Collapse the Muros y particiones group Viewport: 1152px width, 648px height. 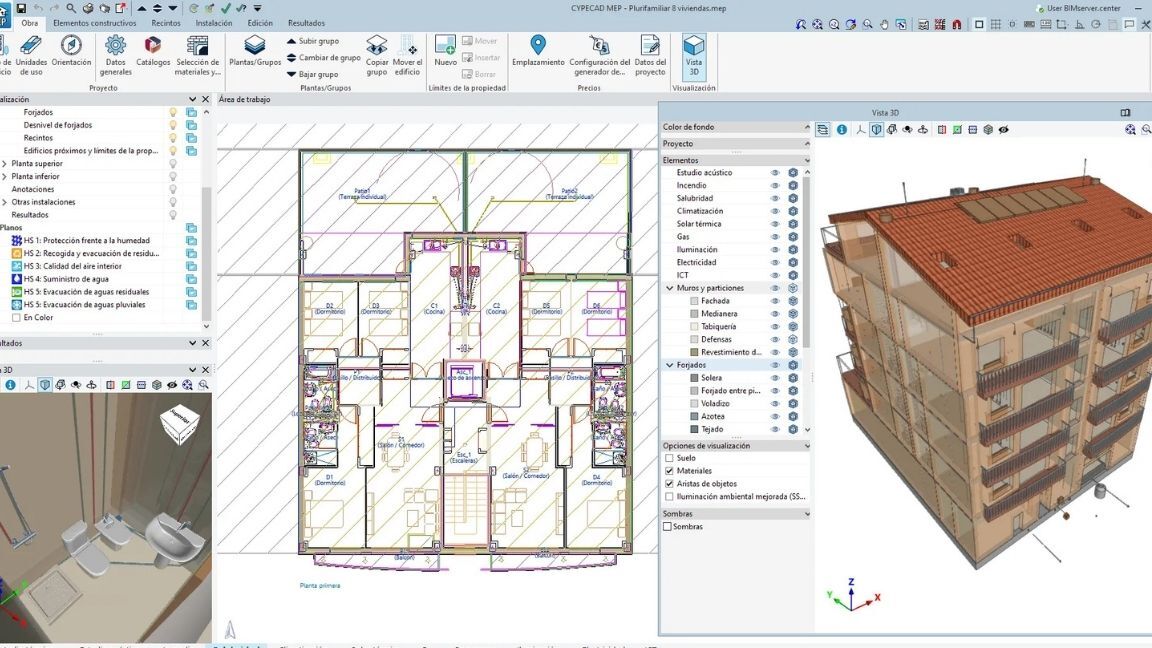[670, 288]
